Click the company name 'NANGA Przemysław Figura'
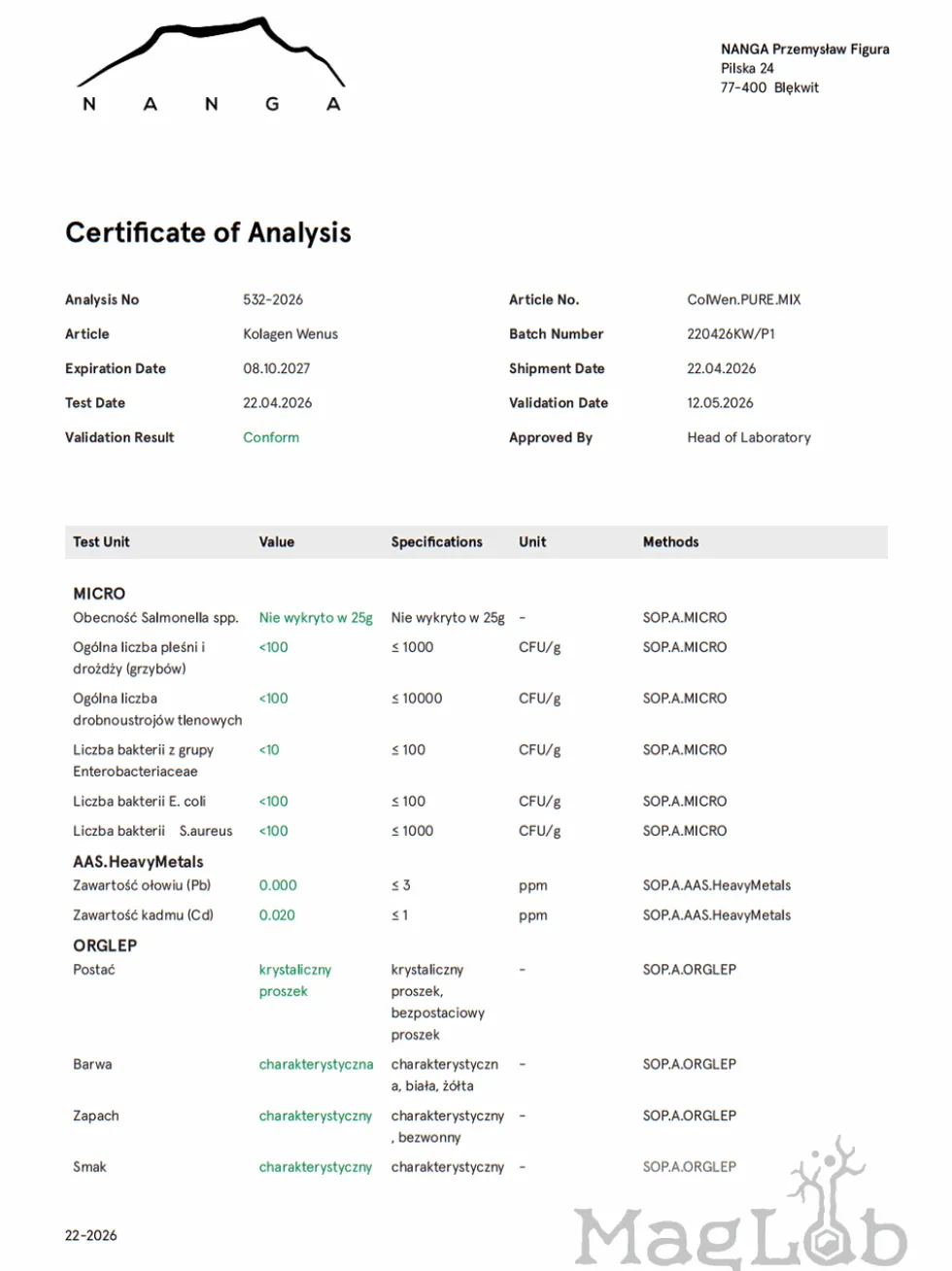 coord(804,49)
